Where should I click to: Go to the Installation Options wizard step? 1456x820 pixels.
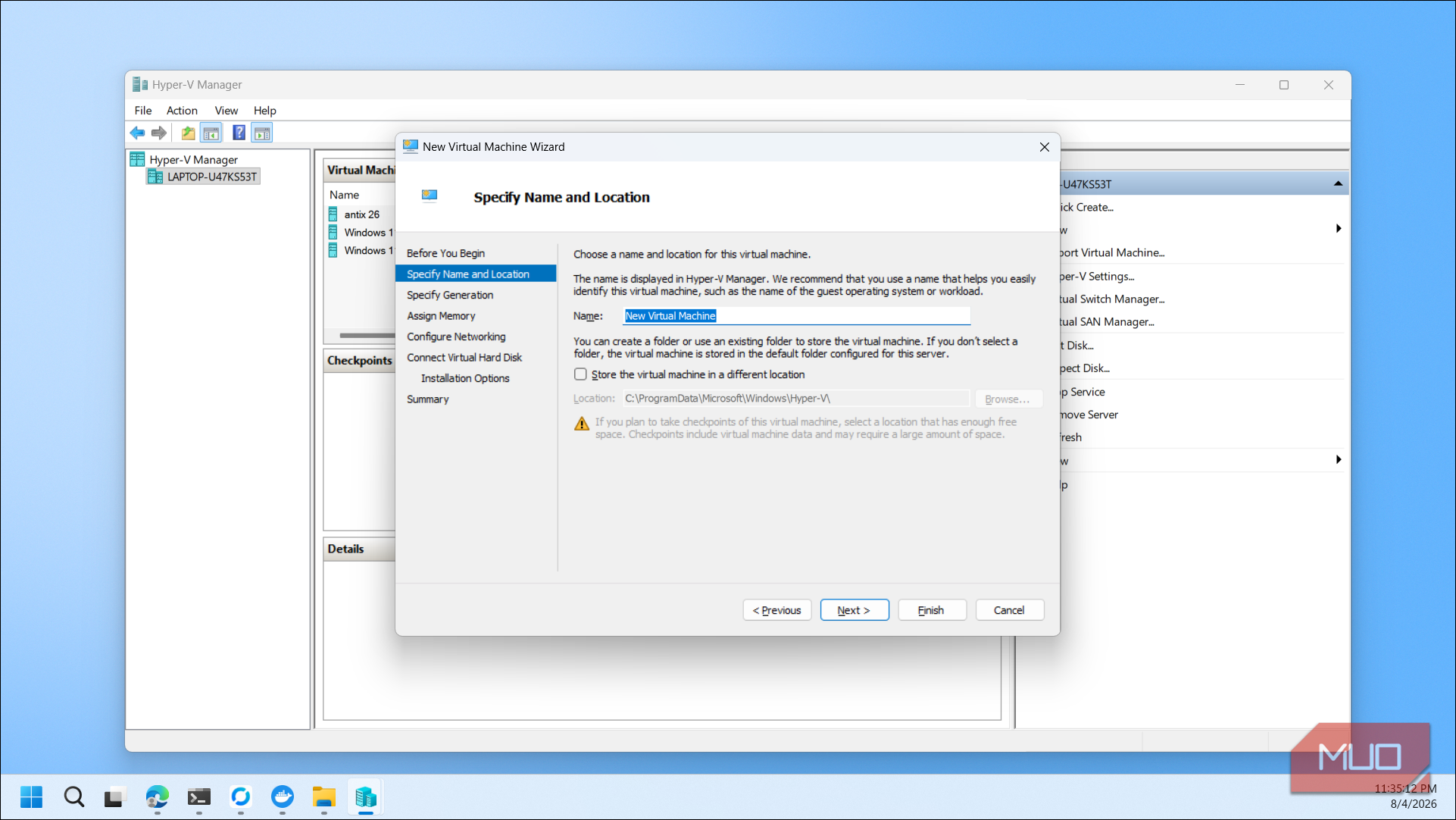point(465,378)
